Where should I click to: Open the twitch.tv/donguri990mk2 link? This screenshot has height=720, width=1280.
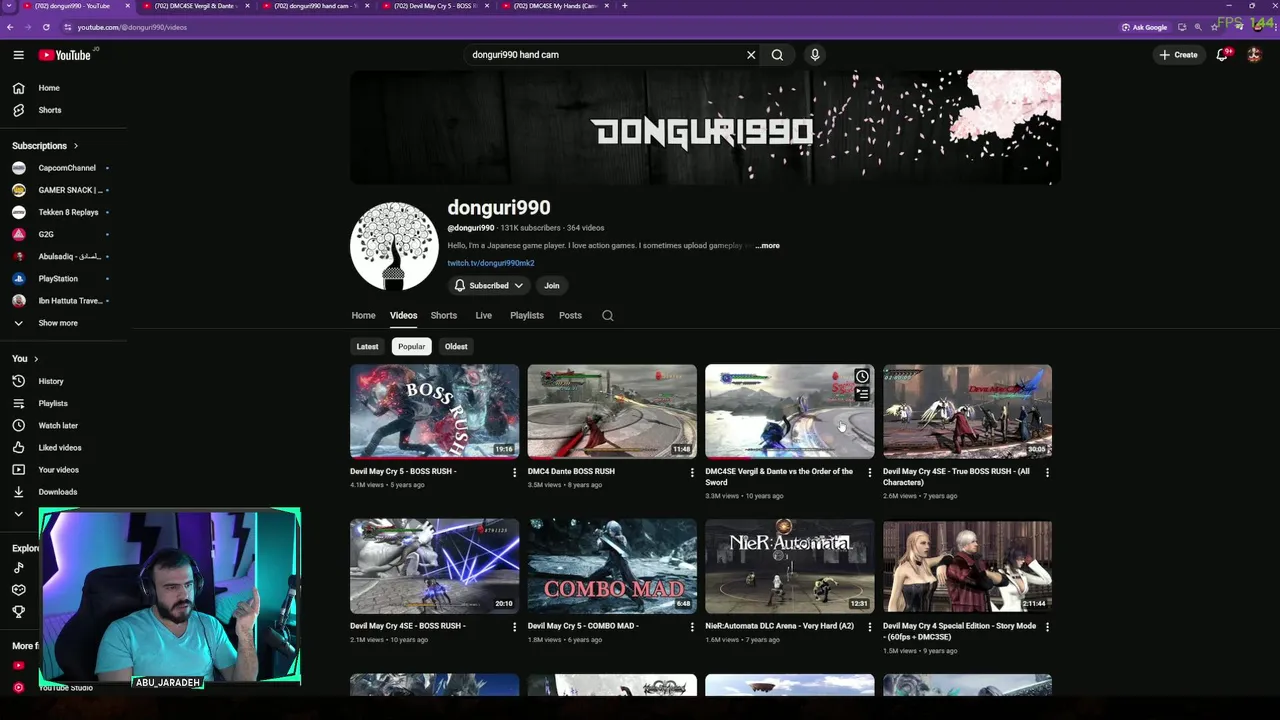click(x=491, y=263)
